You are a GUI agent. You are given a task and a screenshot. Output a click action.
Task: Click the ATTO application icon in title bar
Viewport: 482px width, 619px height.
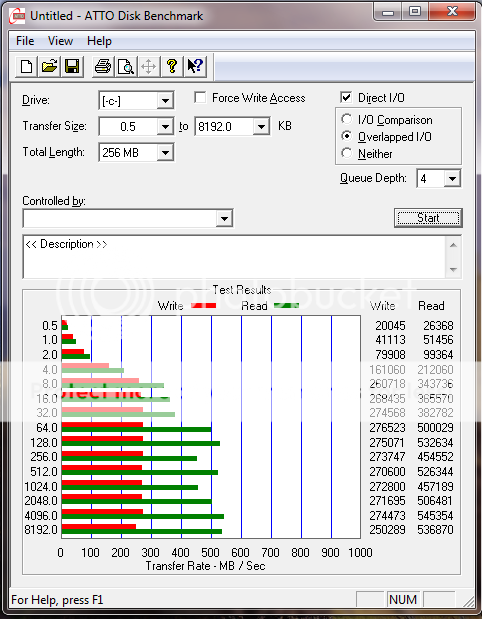[18, 16]
